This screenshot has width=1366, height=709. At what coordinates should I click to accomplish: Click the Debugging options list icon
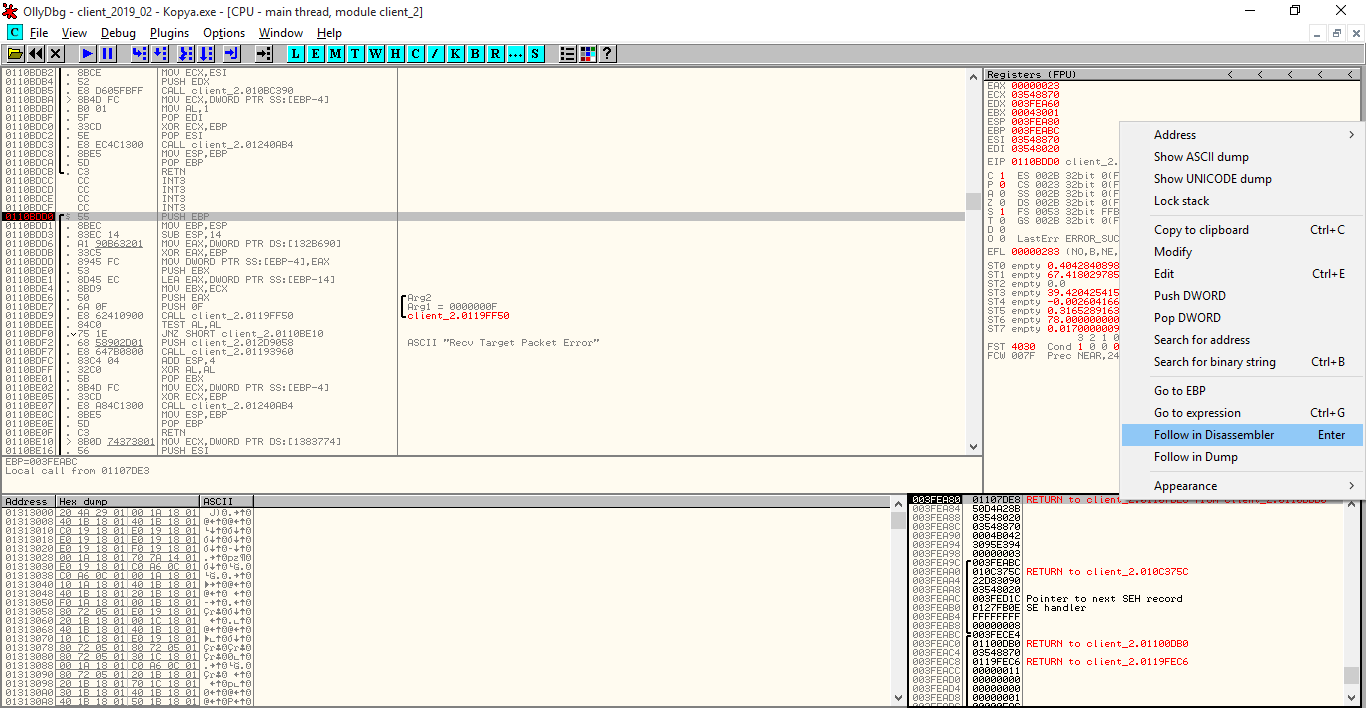[568, 53]
